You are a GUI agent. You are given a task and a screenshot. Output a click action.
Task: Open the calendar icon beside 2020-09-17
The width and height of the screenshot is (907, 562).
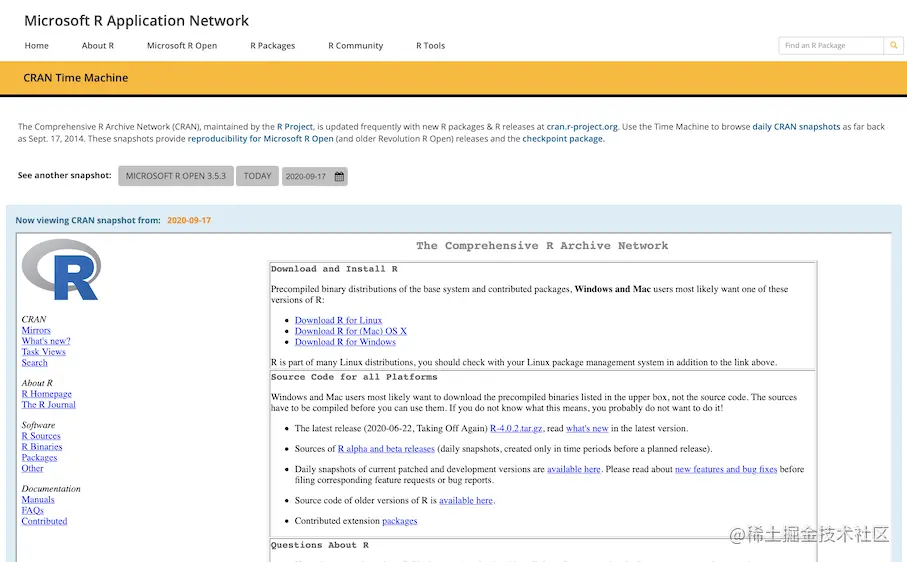[340, 176]
